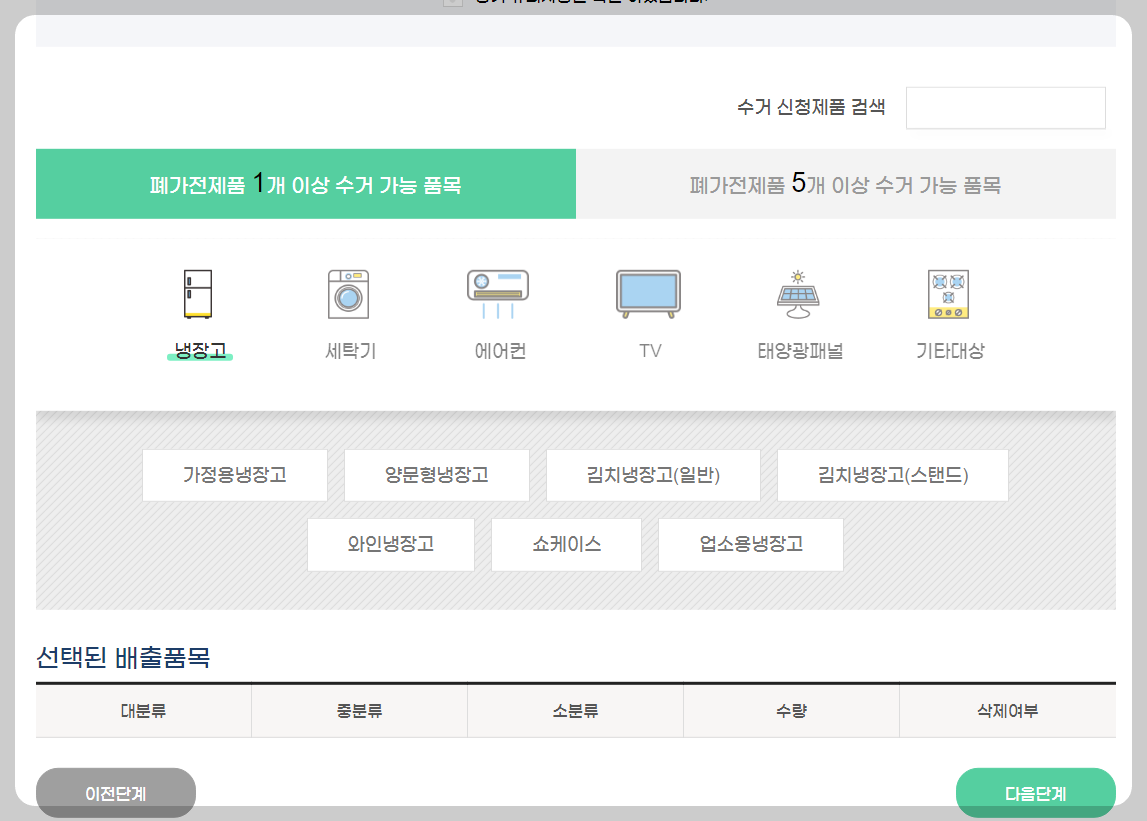This screenshot has width=1147, height=821.
Task: Click the 선택된 배출품목 heading
Action: 123,657
